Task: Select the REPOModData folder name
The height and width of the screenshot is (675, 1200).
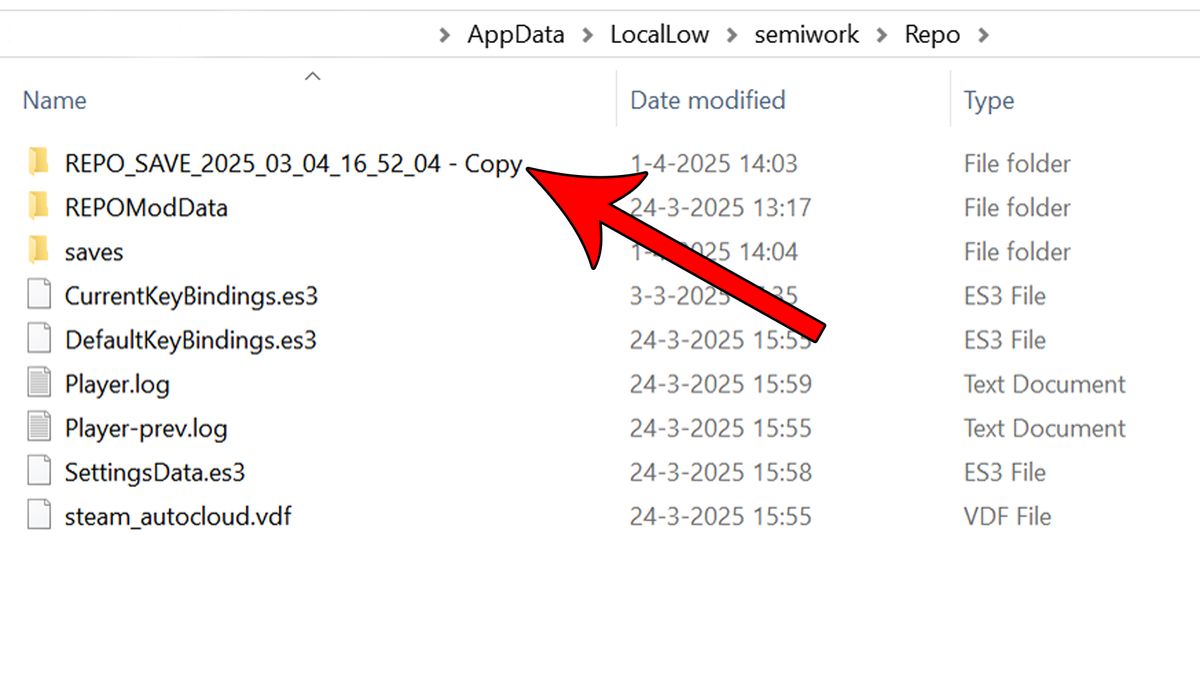Action: [146, 207]
